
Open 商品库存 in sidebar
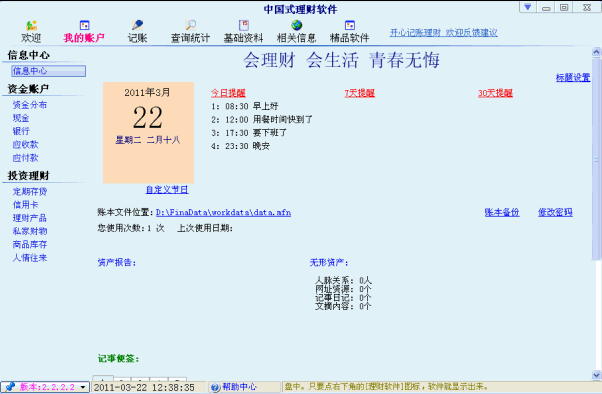30,244
